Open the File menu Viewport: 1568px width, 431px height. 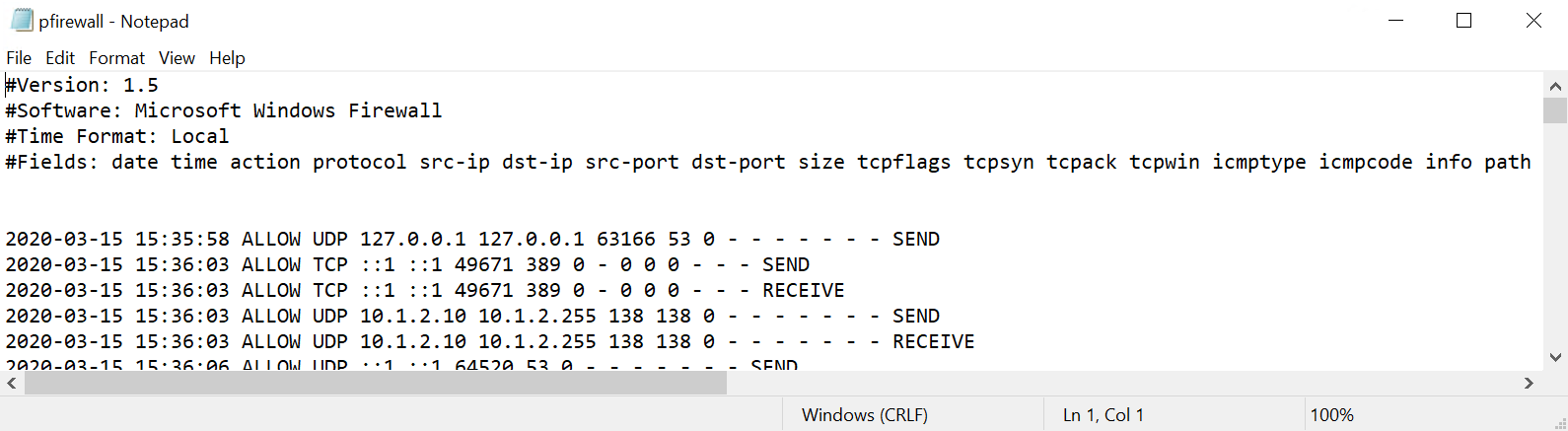(x=19, y=58)
